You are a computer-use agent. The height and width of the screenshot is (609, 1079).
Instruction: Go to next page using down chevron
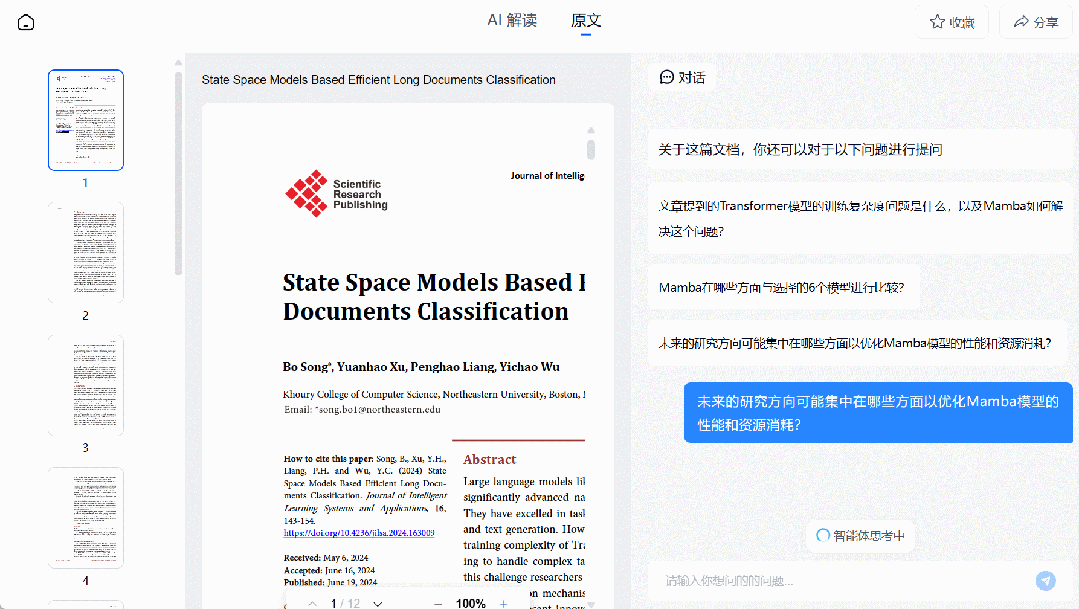(x=377, y=603)
